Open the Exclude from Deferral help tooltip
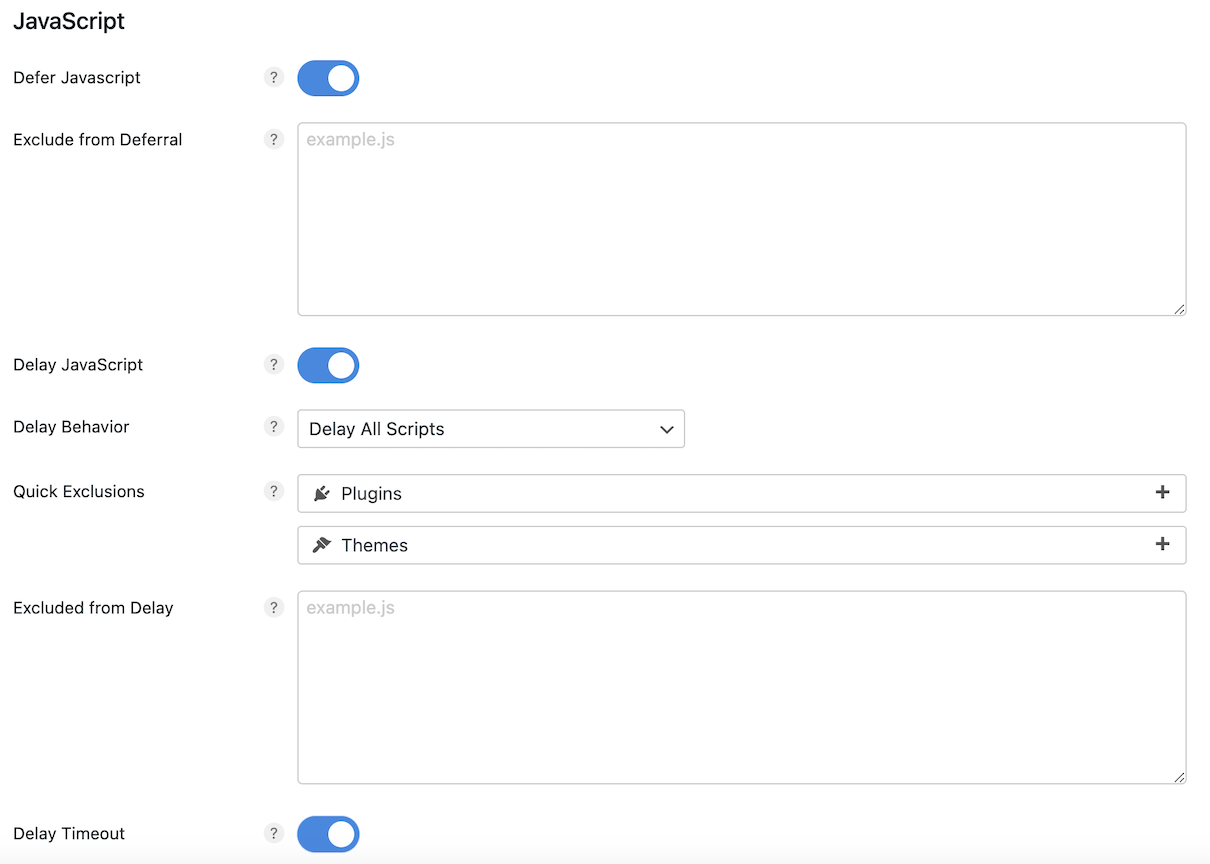 coord(274,139)
